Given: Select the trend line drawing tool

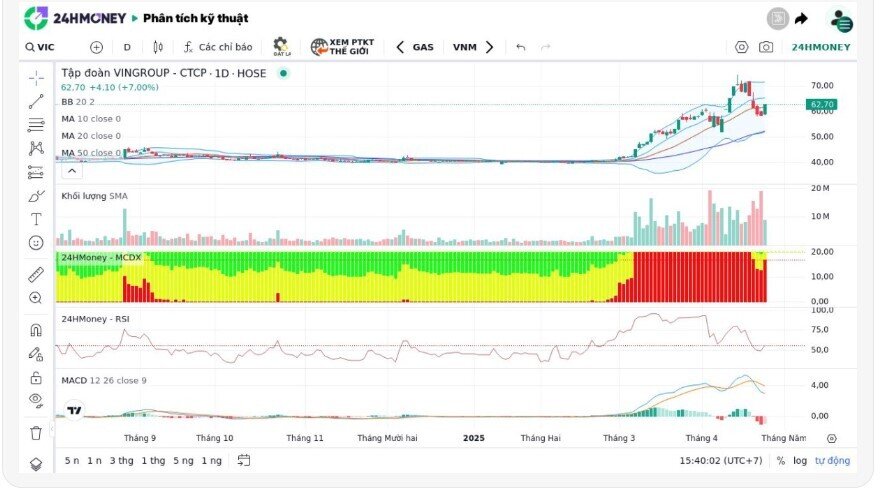Looking at the screenshot, I should [x=36, y=101].
